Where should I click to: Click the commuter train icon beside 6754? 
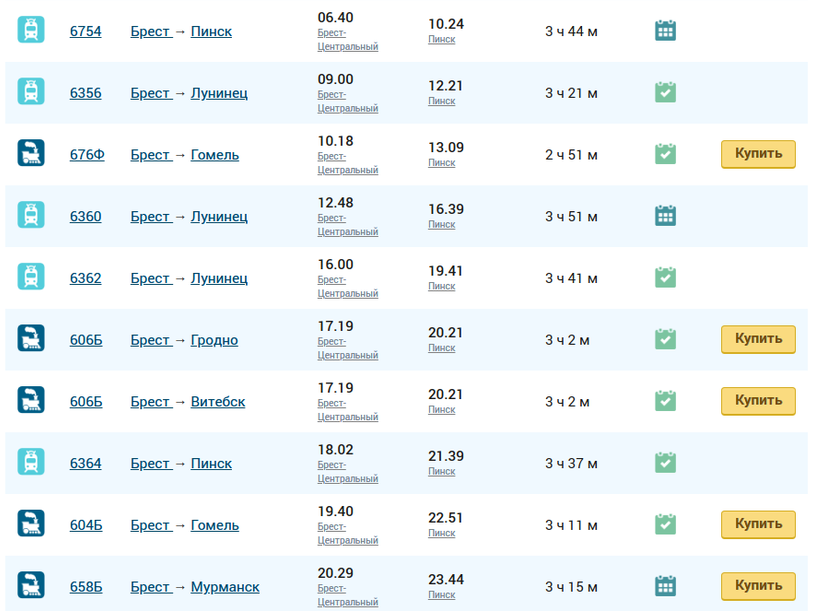click(31, 31)
